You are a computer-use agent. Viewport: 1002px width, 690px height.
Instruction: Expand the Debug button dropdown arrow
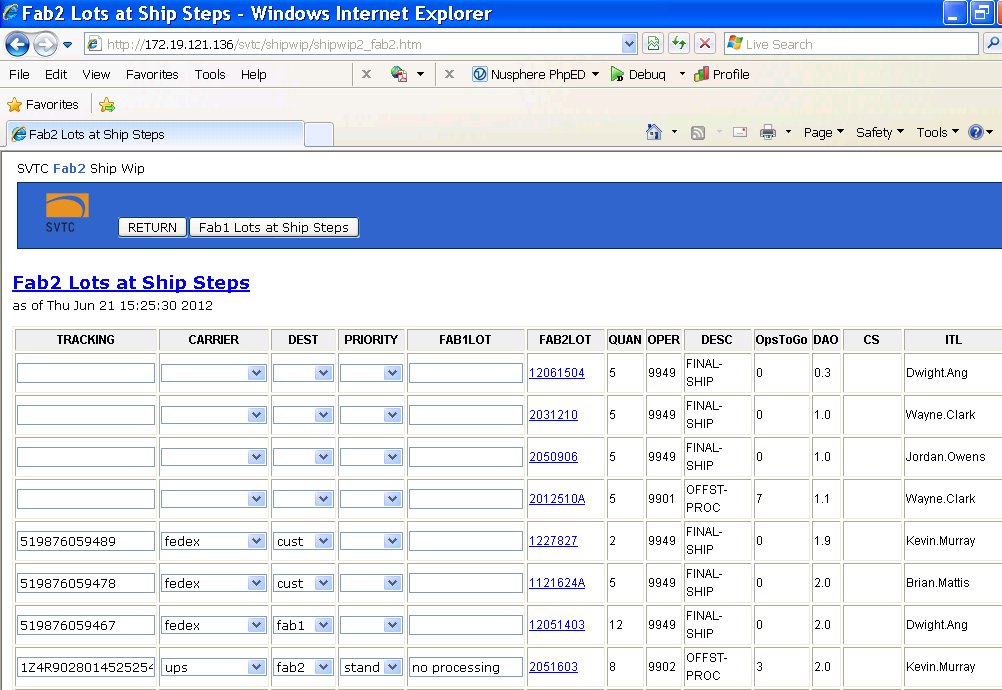[682, 74]
